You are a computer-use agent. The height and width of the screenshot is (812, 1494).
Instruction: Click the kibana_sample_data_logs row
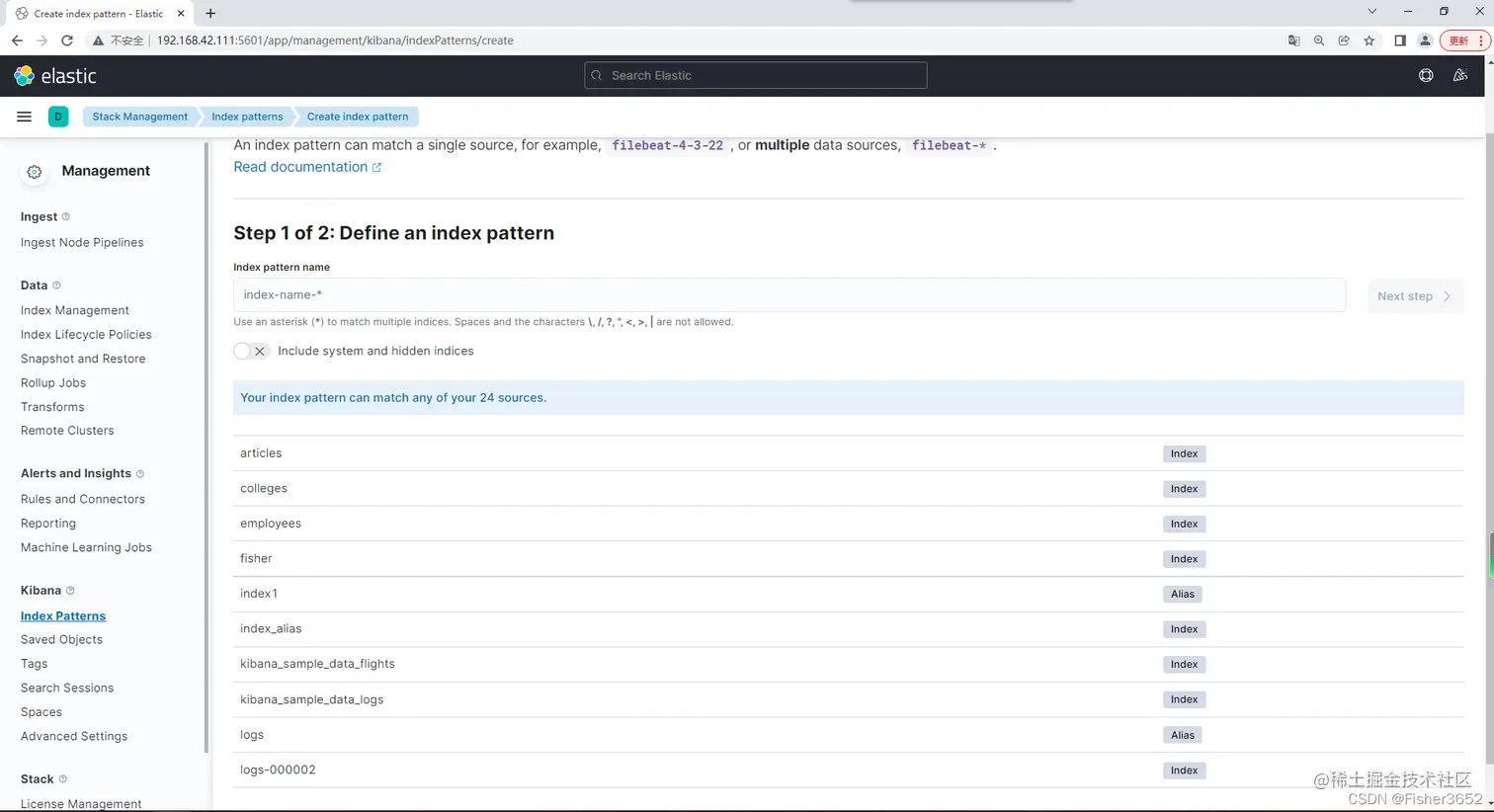coord(849,699)
